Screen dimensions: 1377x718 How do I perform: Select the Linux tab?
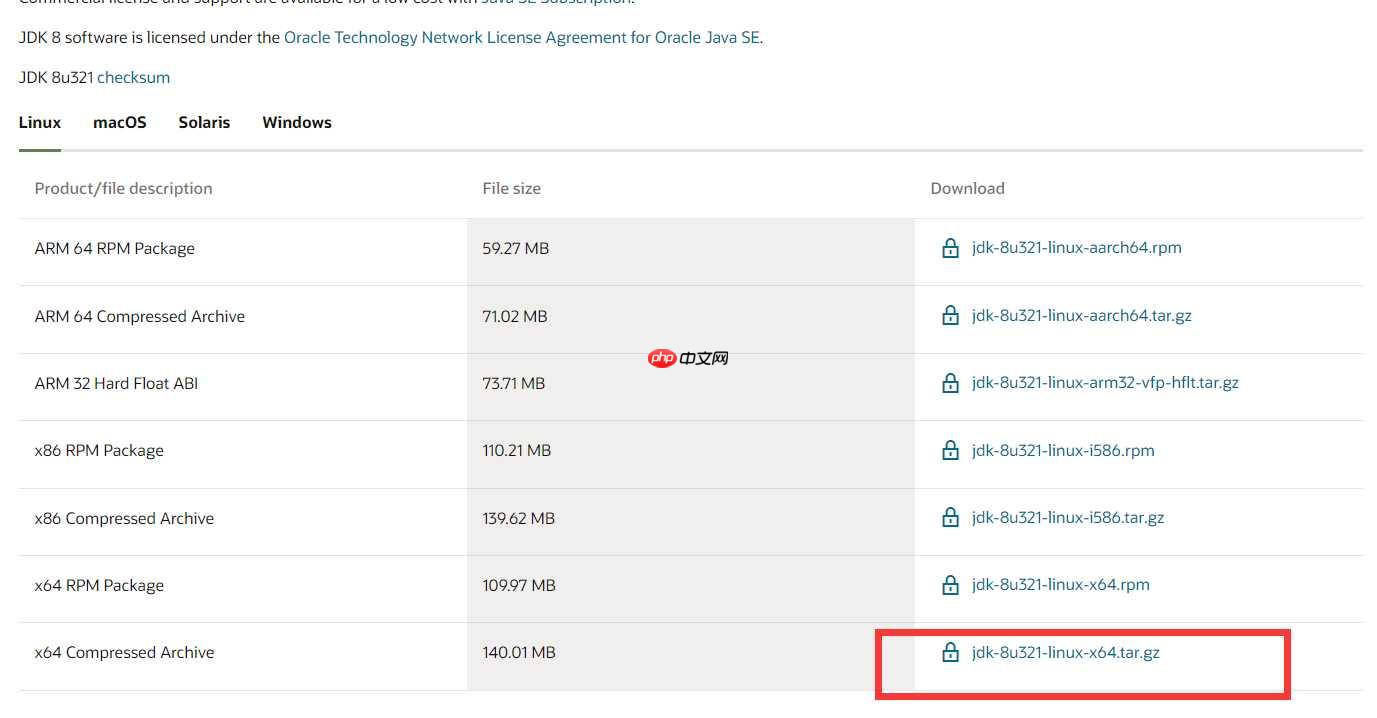(40, 123)
